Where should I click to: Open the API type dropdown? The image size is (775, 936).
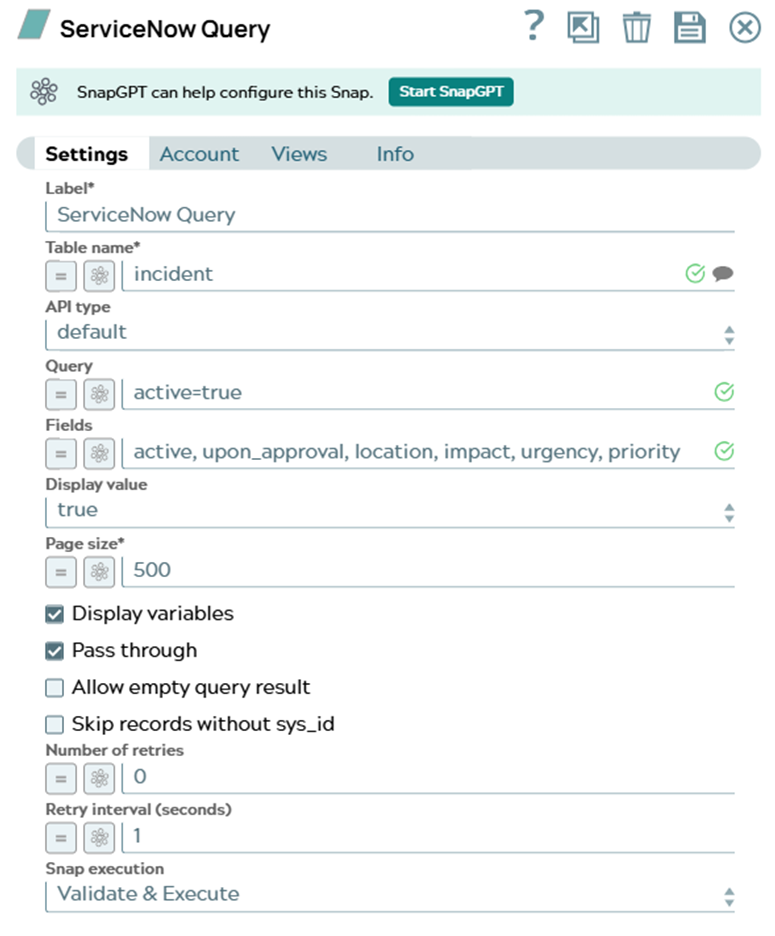click(390, 334)
